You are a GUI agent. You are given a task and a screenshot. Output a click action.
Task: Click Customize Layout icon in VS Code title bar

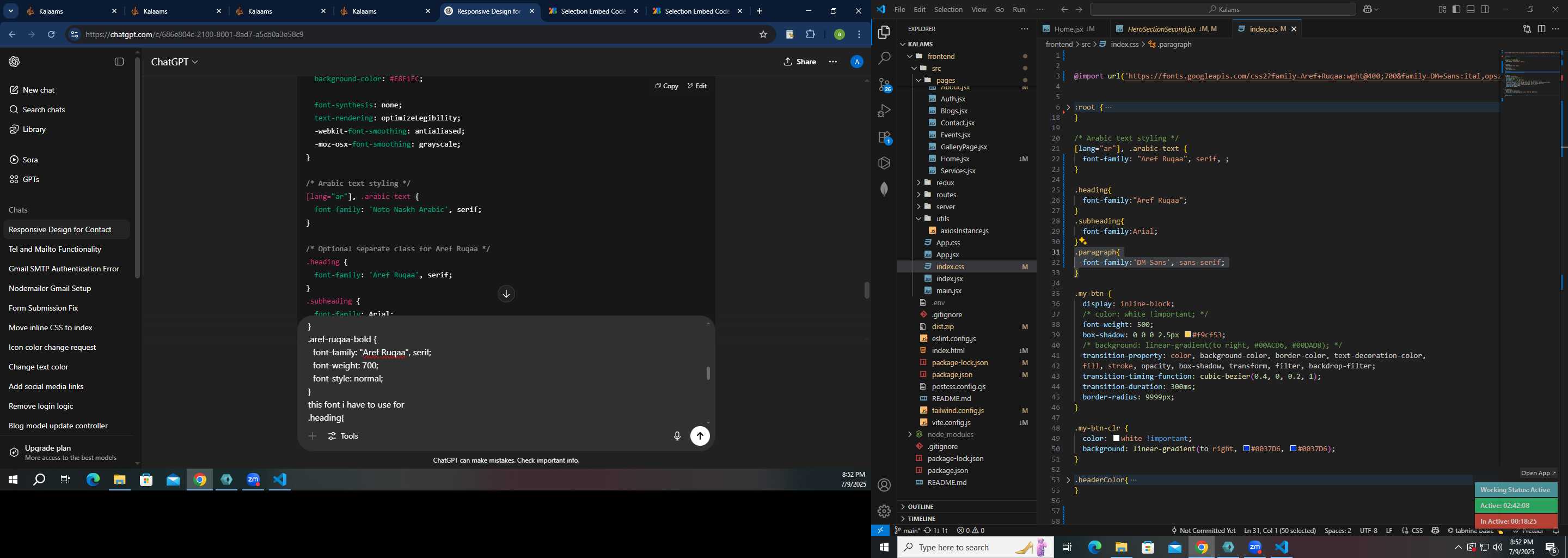click(x=1442, y=10)
